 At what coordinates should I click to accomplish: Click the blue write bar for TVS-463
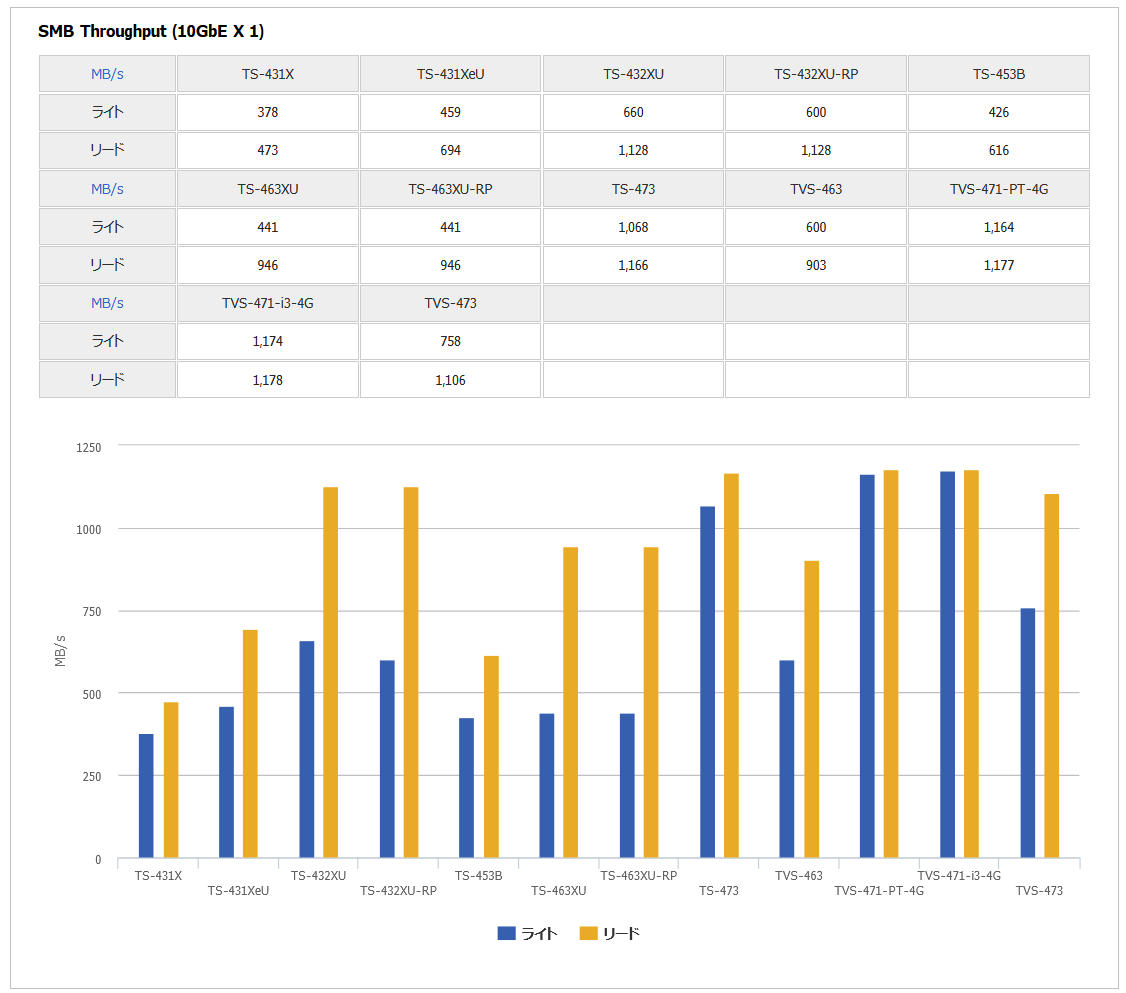[x=787, y=759]
